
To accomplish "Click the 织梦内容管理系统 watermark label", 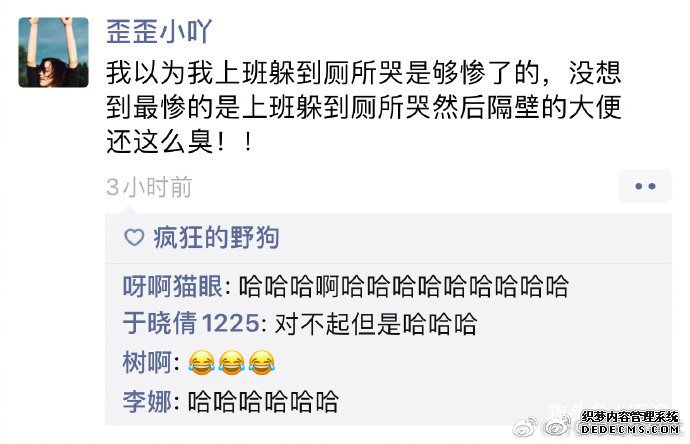I will (630, 417).
